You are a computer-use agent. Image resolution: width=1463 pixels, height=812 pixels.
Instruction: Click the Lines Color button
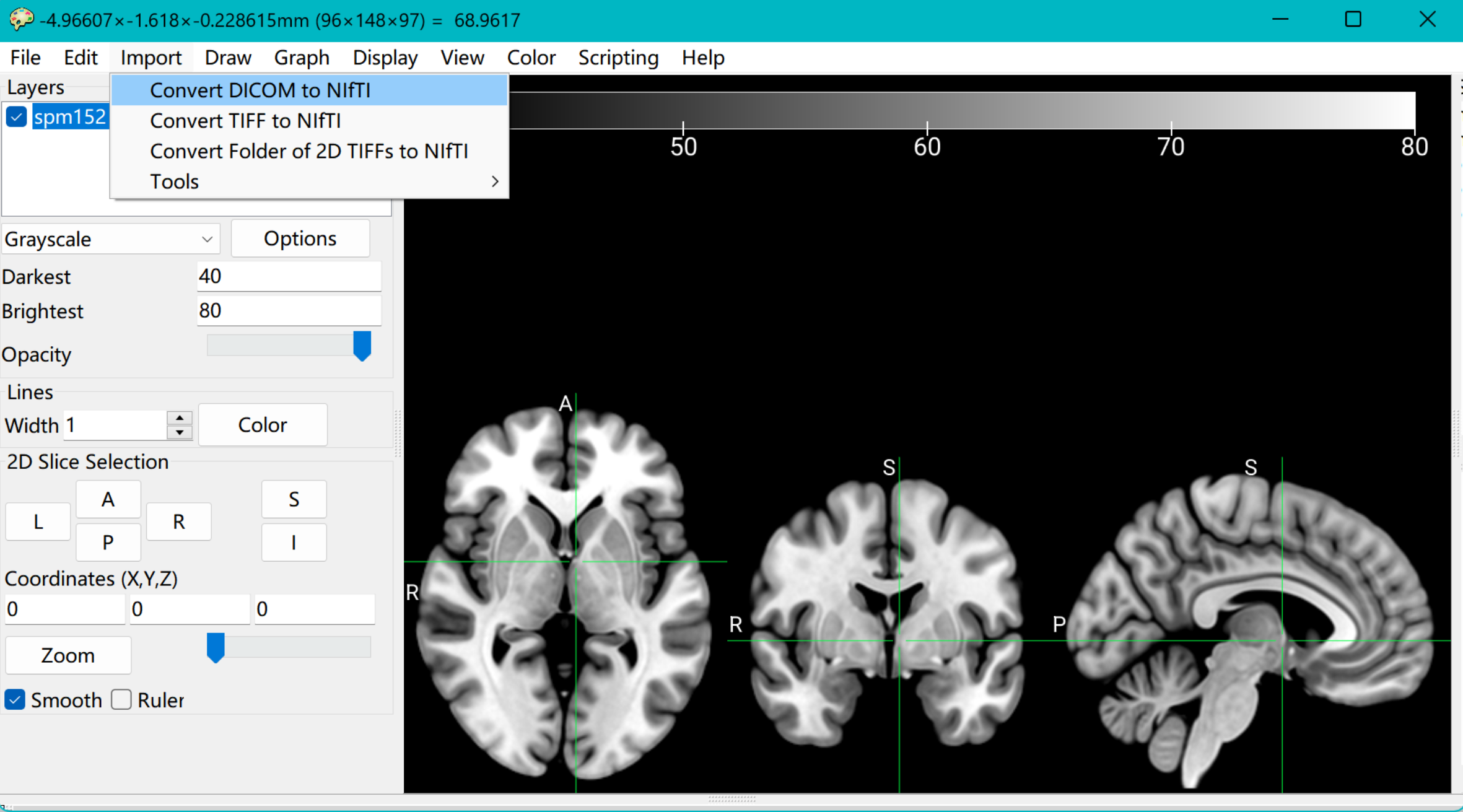click(x=263, y=425)
